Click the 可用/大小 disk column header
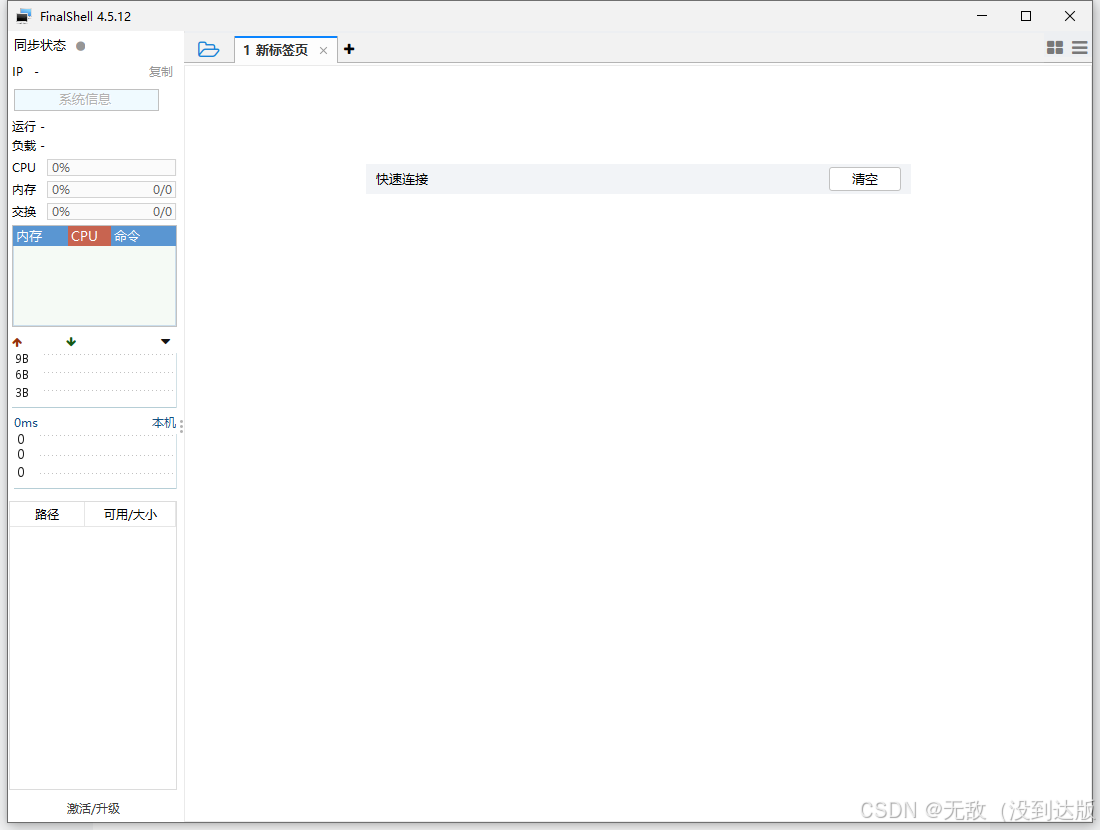The image size is (1100, 830). (x=130, y=514)
